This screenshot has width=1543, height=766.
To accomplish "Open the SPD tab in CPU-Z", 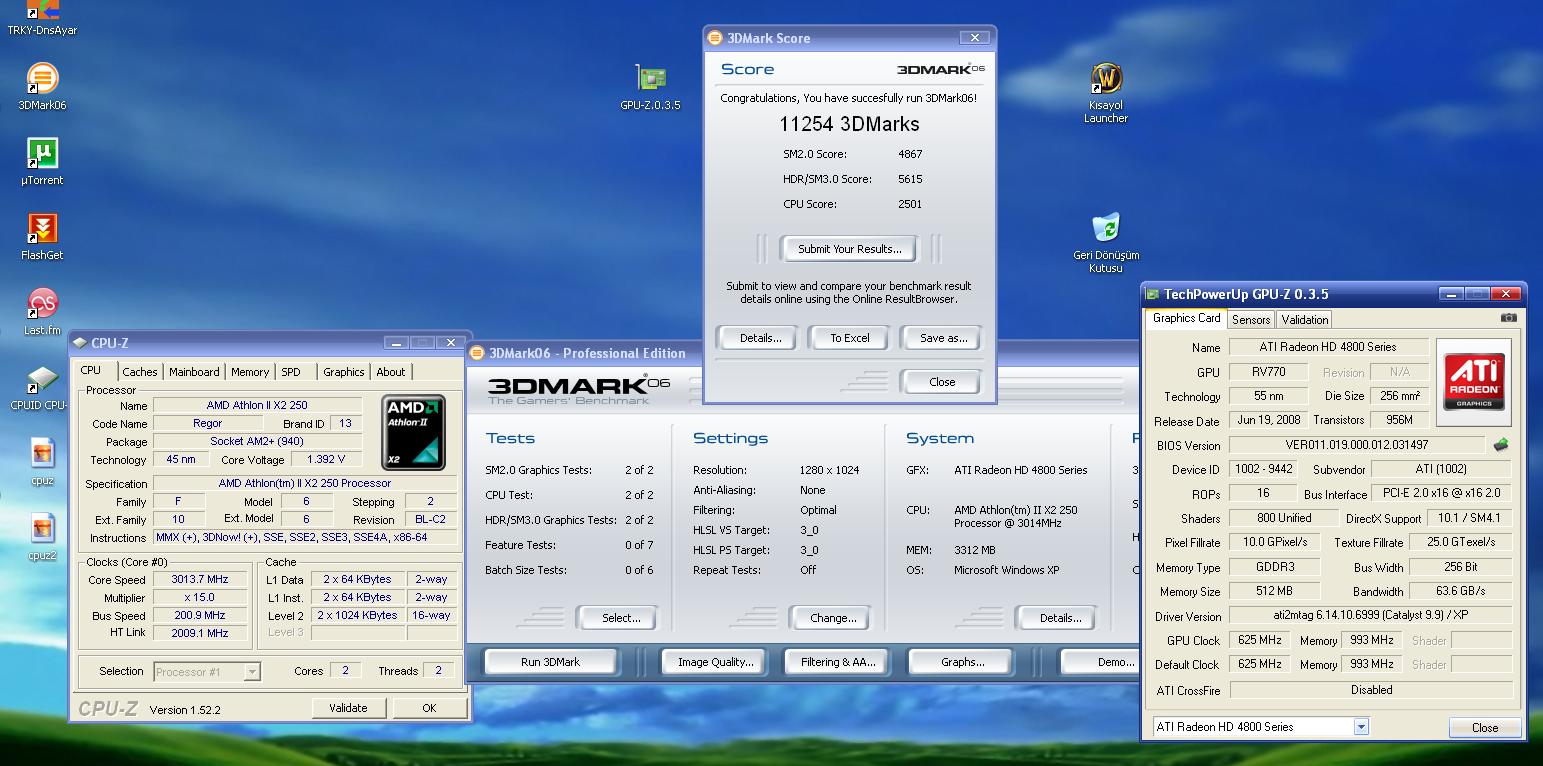I will point(291,372).
